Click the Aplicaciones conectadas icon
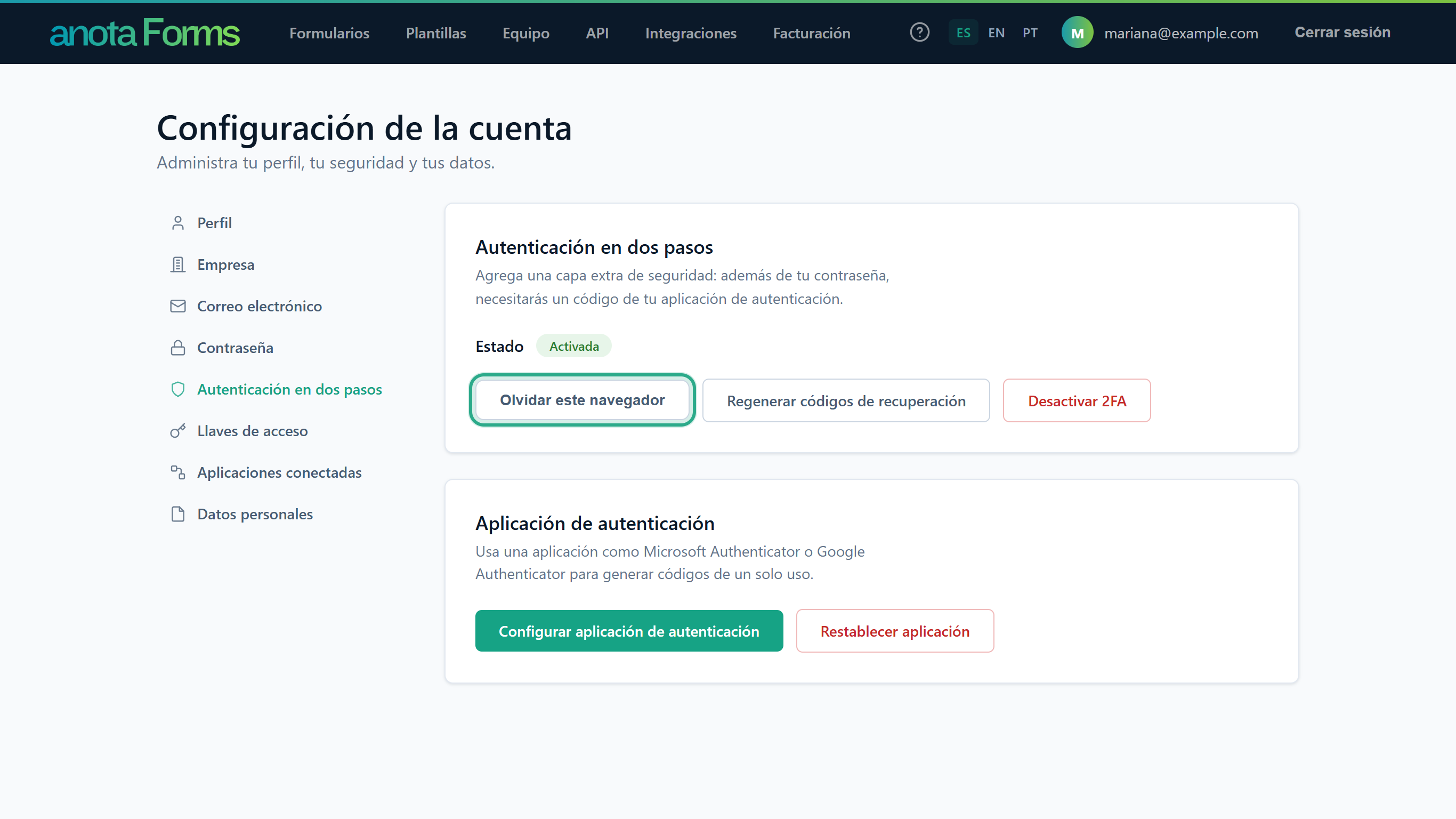This screenshot has width=1456, height=819. tap(178, 472)
